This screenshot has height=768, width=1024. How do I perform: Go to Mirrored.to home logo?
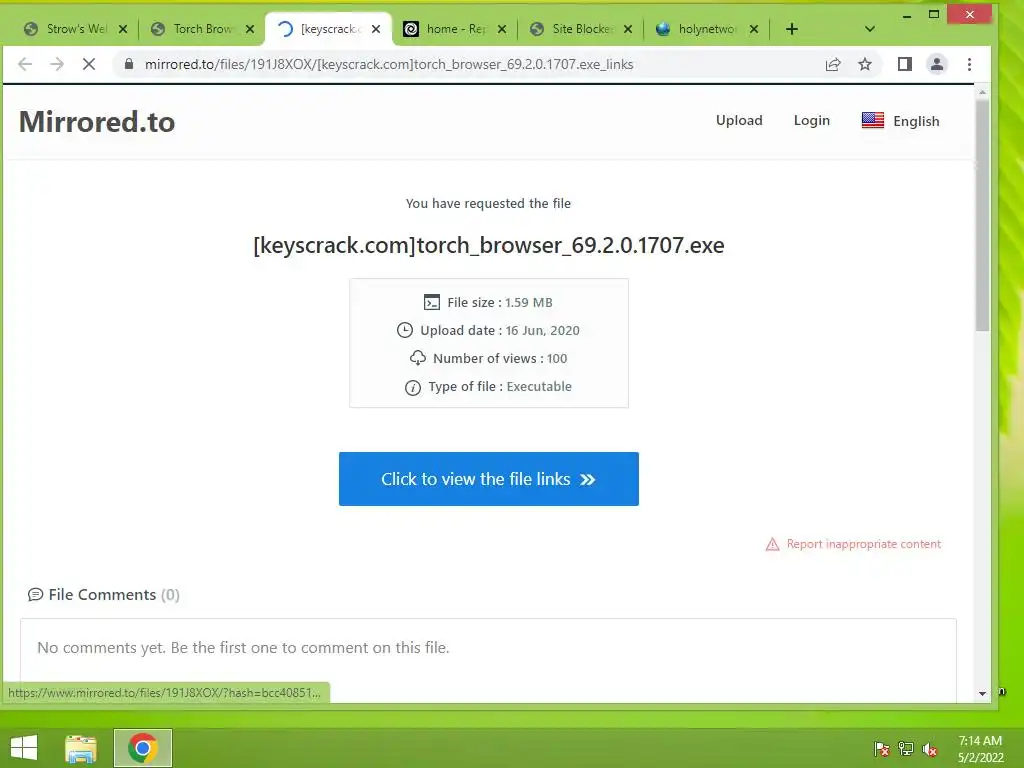tap(97, 122)
